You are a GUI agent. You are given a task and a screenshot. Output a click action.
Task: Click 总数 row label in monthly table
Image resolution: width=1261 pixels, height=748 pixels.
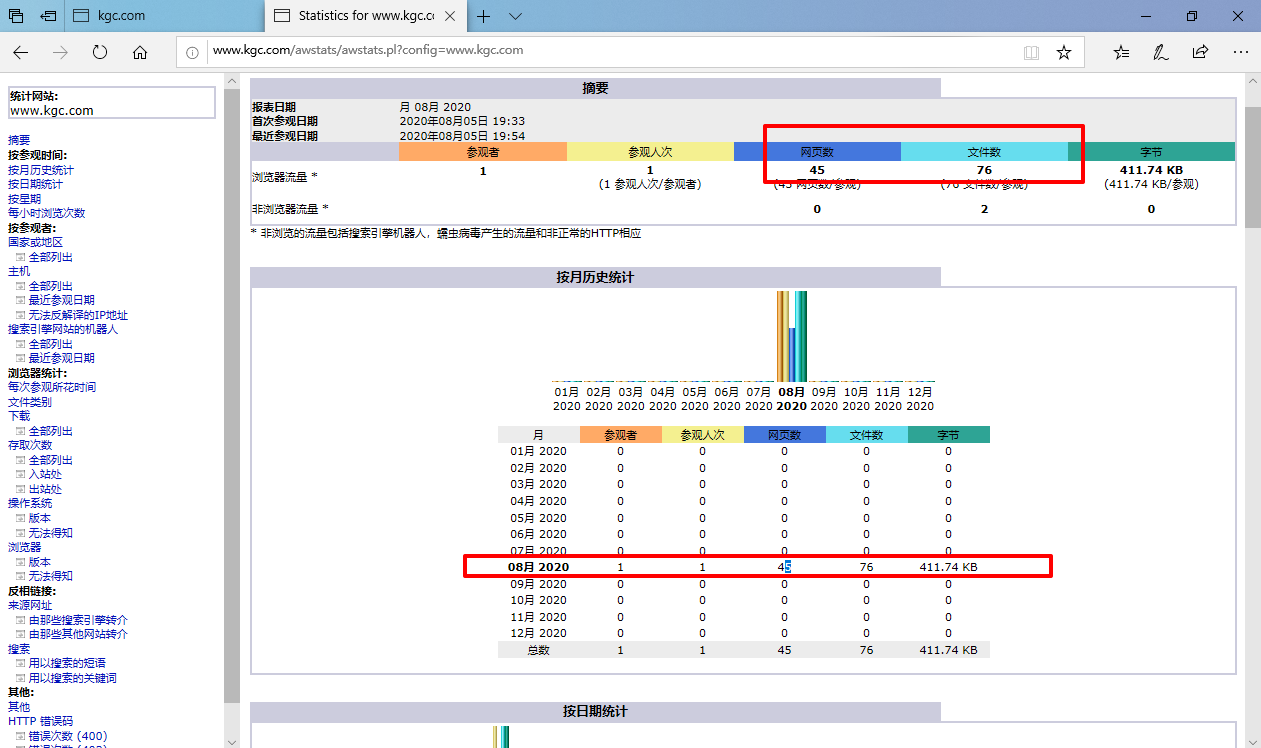tap(538, 650)
